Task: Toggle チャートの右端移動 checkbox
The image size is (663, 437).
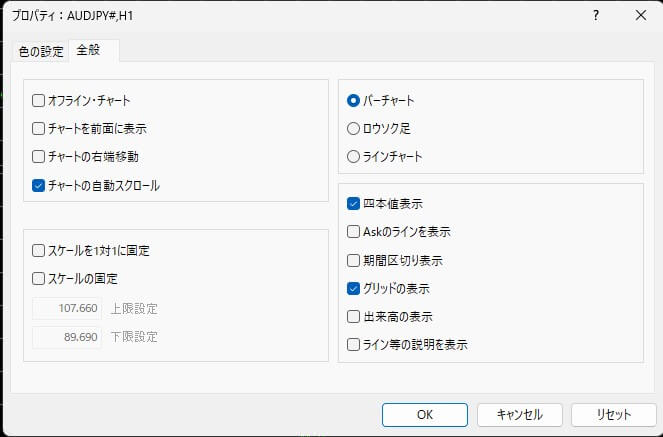Action: (39, 156)
